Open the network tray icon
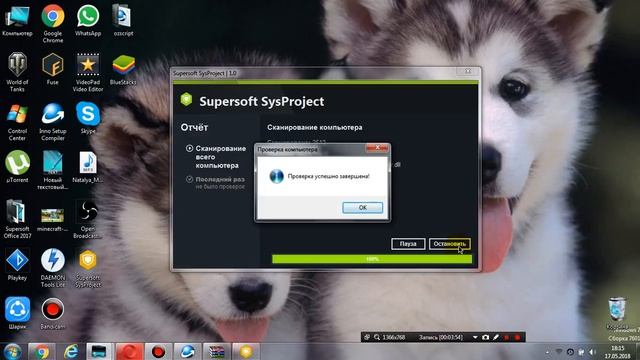The width and height of the screenshot is (640, 360). click(559, 352)
